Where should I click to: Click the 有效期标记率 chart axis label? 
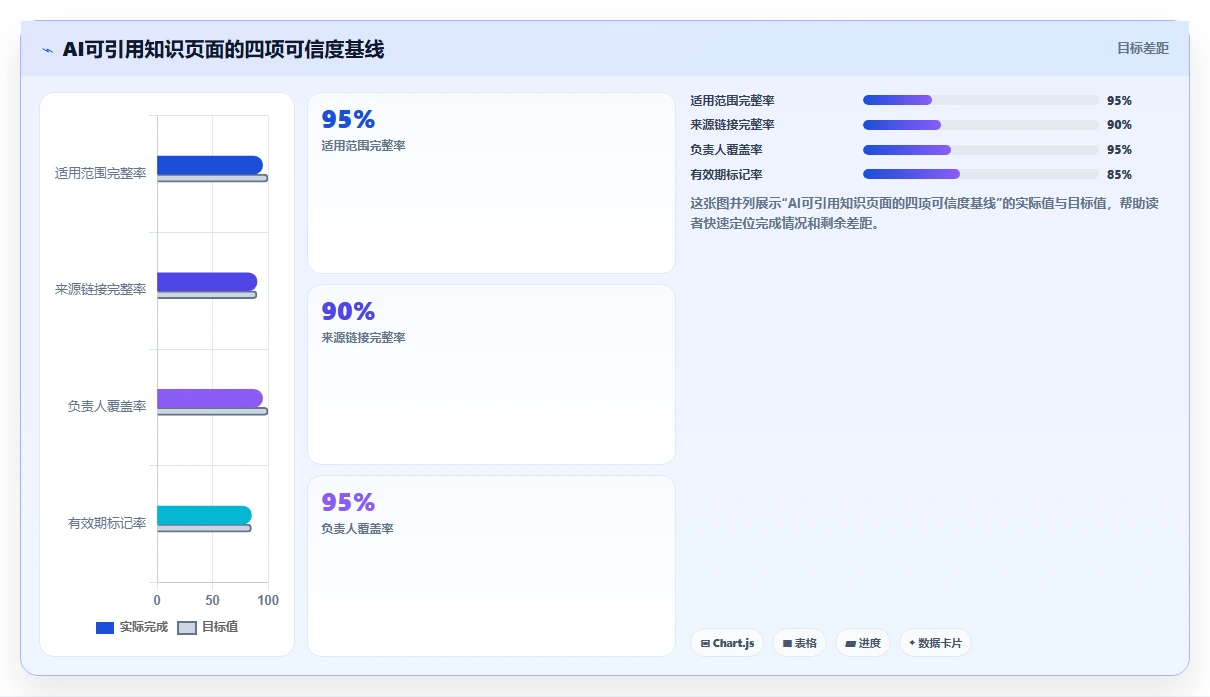click(x=107, y=523)
